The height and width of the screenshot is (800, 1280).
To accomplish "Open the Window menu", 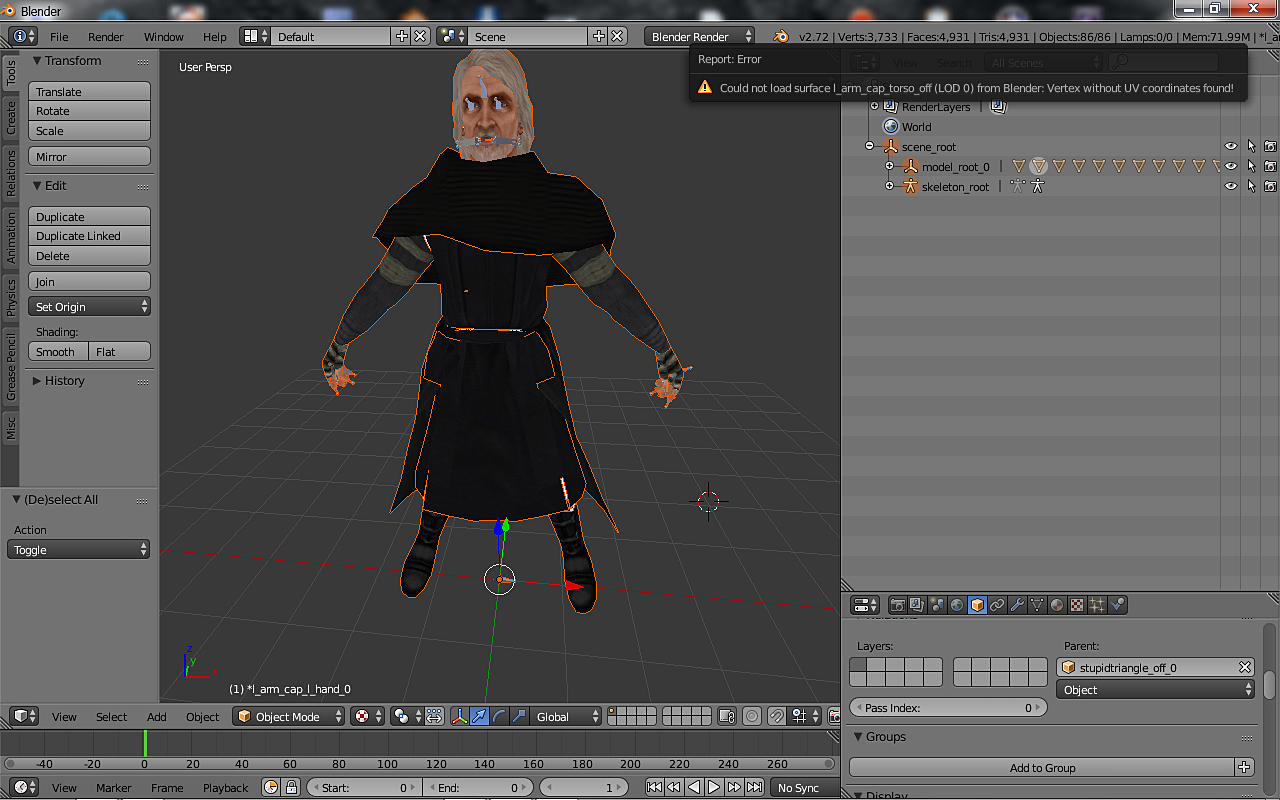I will (164, 37).
